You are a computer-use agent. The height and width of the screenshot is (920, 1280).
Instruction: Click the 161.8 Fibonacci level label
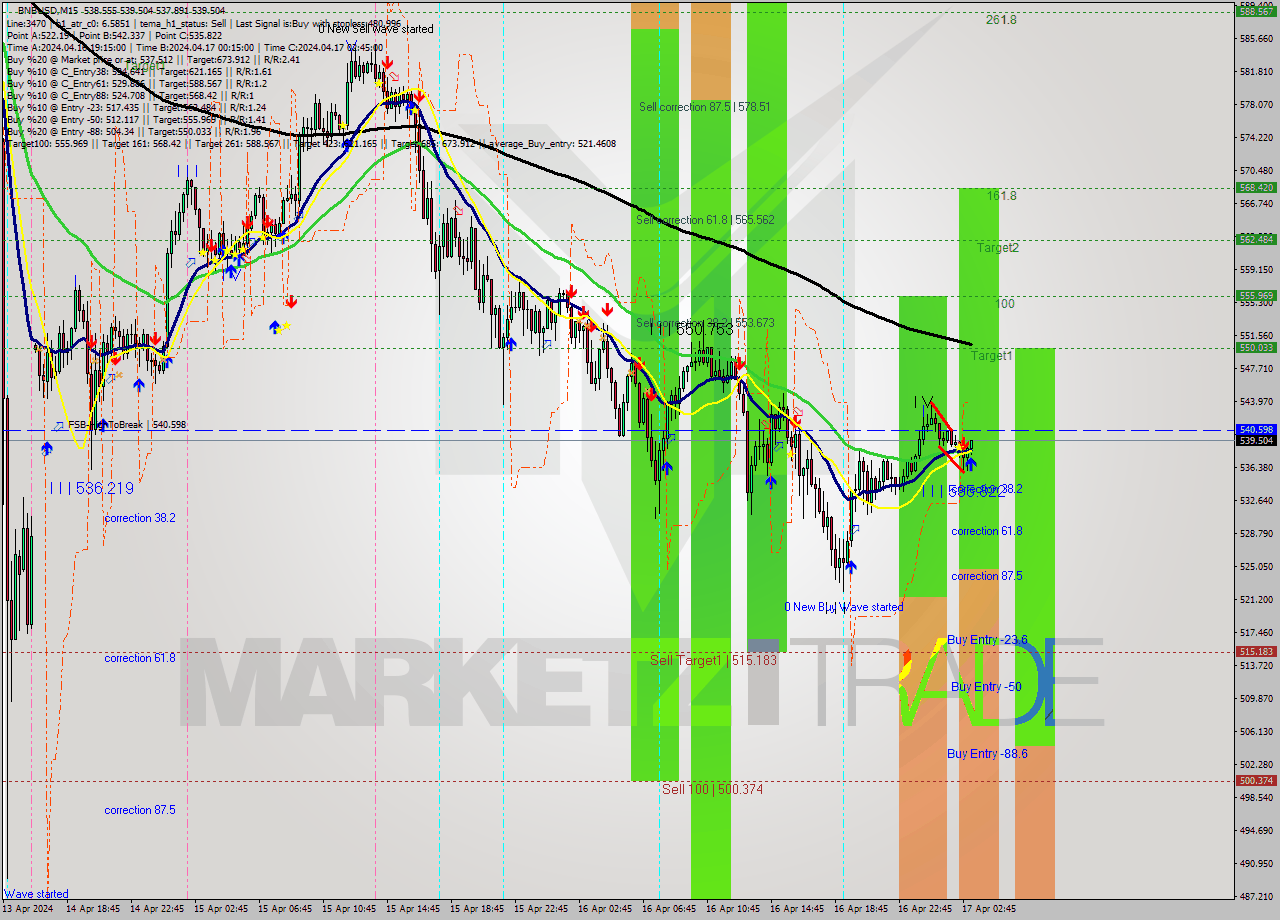point(1001,196)
